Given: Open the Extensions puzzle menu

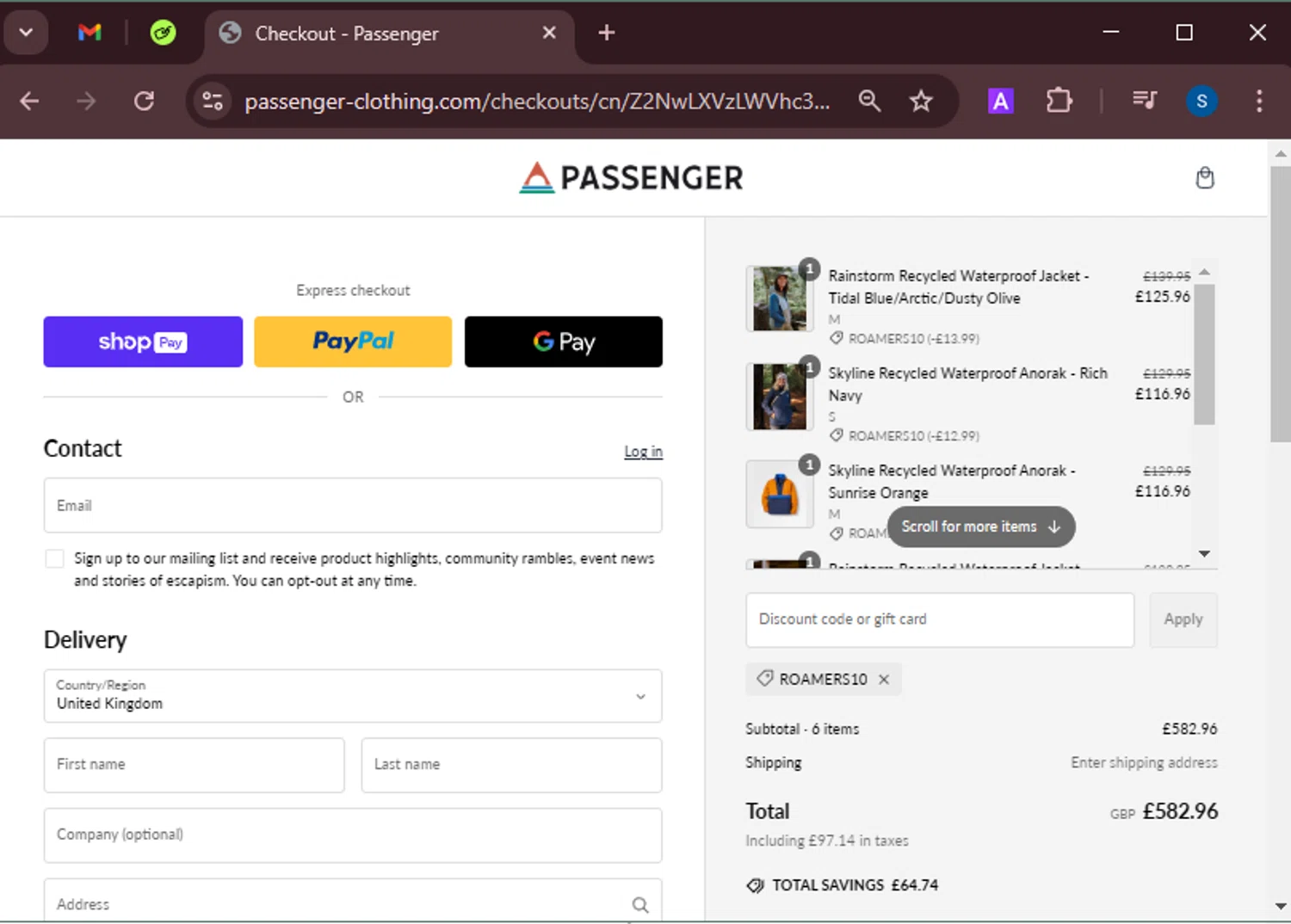Looking at the screenshot, I should (1059, 102).
